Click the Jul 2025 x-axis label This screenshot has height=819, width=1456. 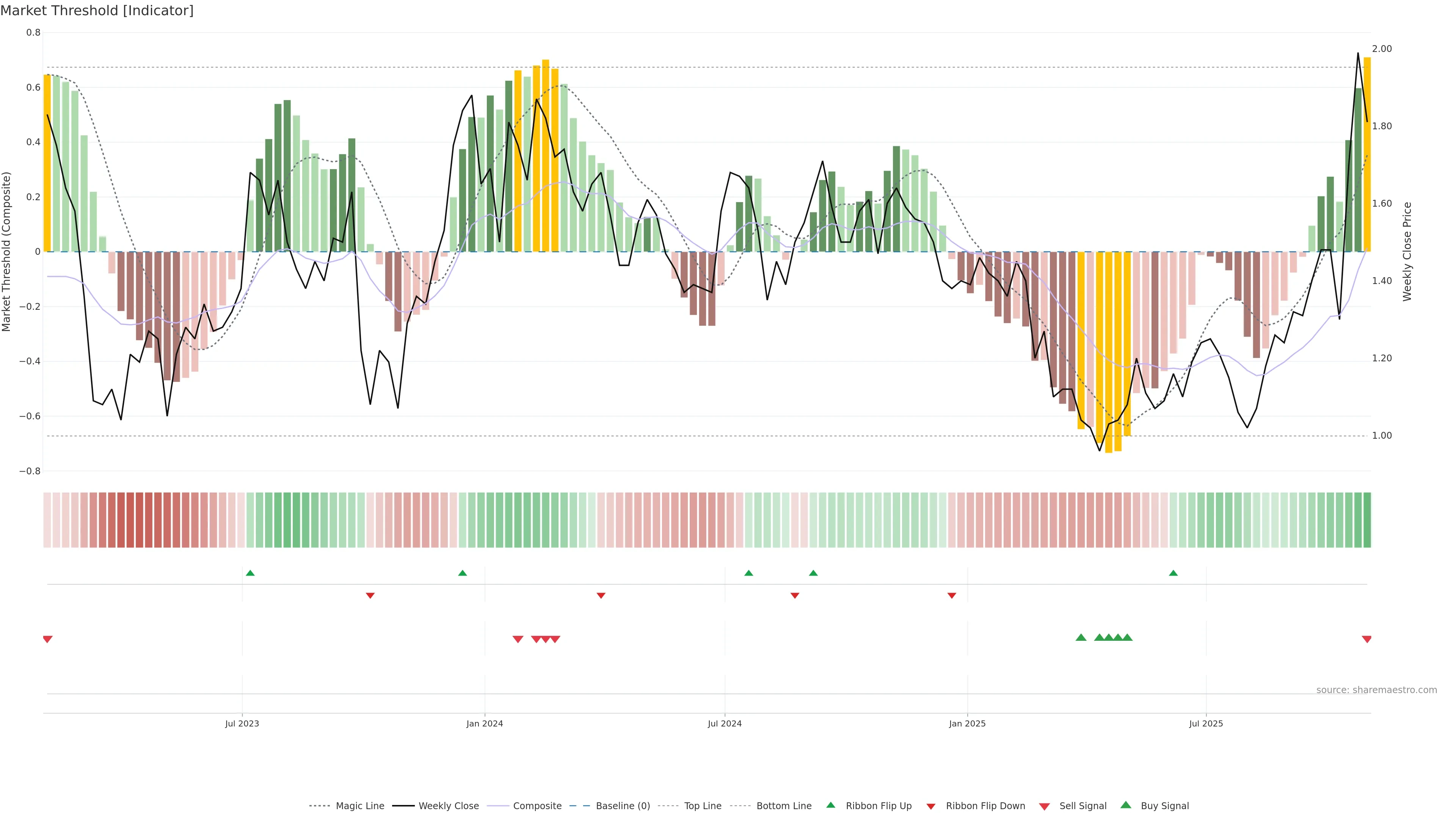[x=1206, y=723]
